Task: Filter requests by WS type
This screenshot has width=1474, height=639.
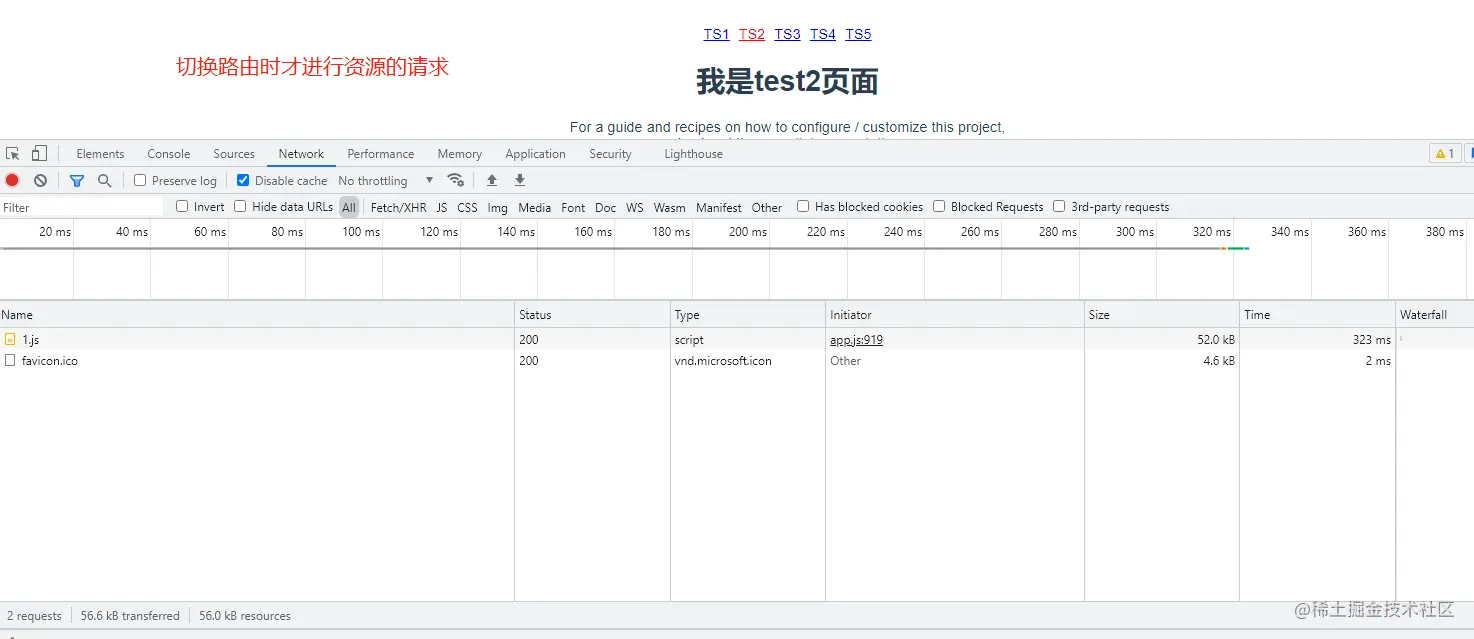Action: click(x=635, y=208)
